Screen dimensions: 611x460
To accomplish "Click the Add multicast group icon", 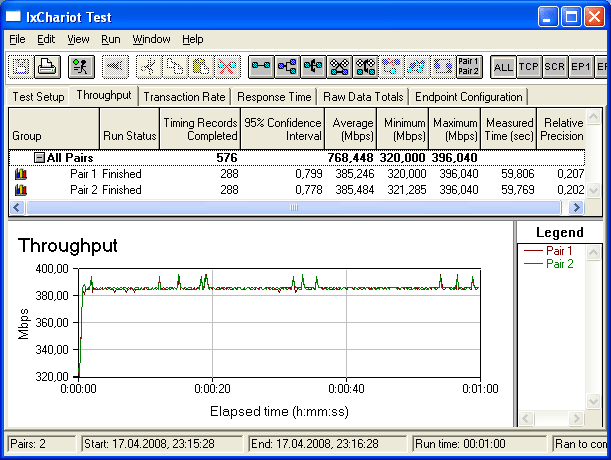I will tap(287, 67).
